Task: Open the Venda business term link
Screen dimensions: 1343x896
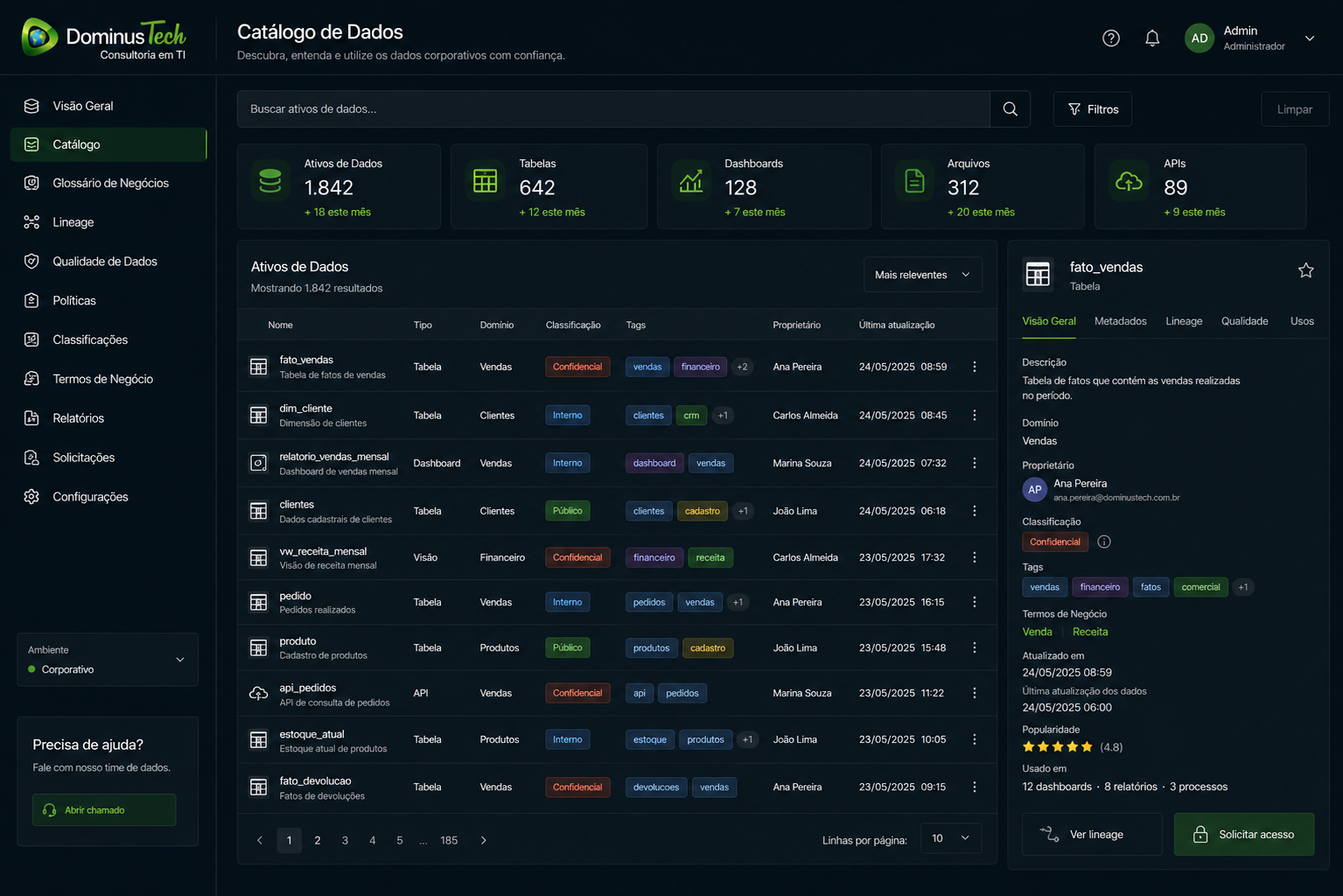Action: tap(1037, 632)
